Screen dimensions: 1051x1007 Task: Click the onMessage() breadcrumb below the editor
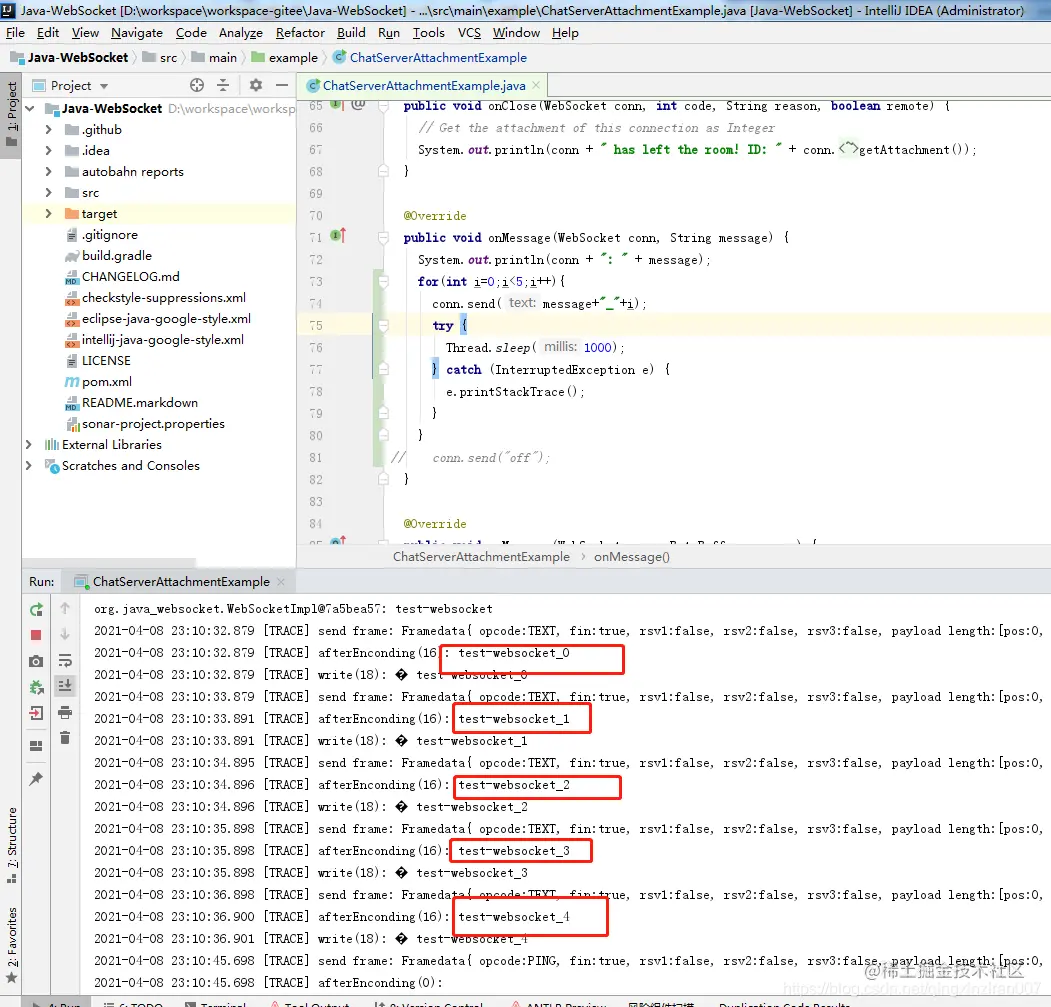coord(631,556)
